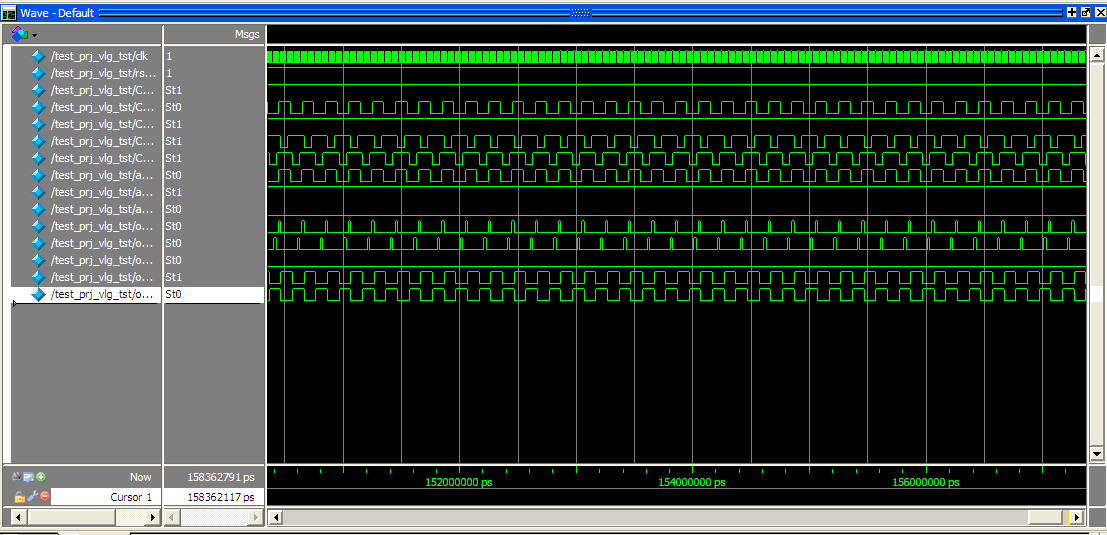This screenshot has width=1107, height=535.
Task: Click the plus zoom icon in title bar
Action: click(x=1072, y=12)
